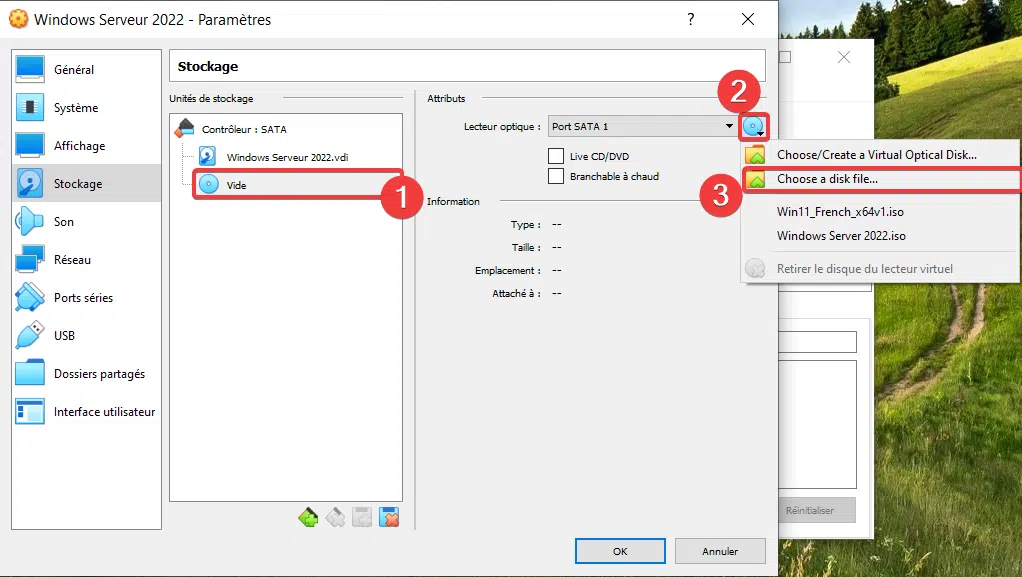This screenshot has width=1022, height=577.
Task: Enable the Live CD/DVD checkbox
Action: (556, 156)
